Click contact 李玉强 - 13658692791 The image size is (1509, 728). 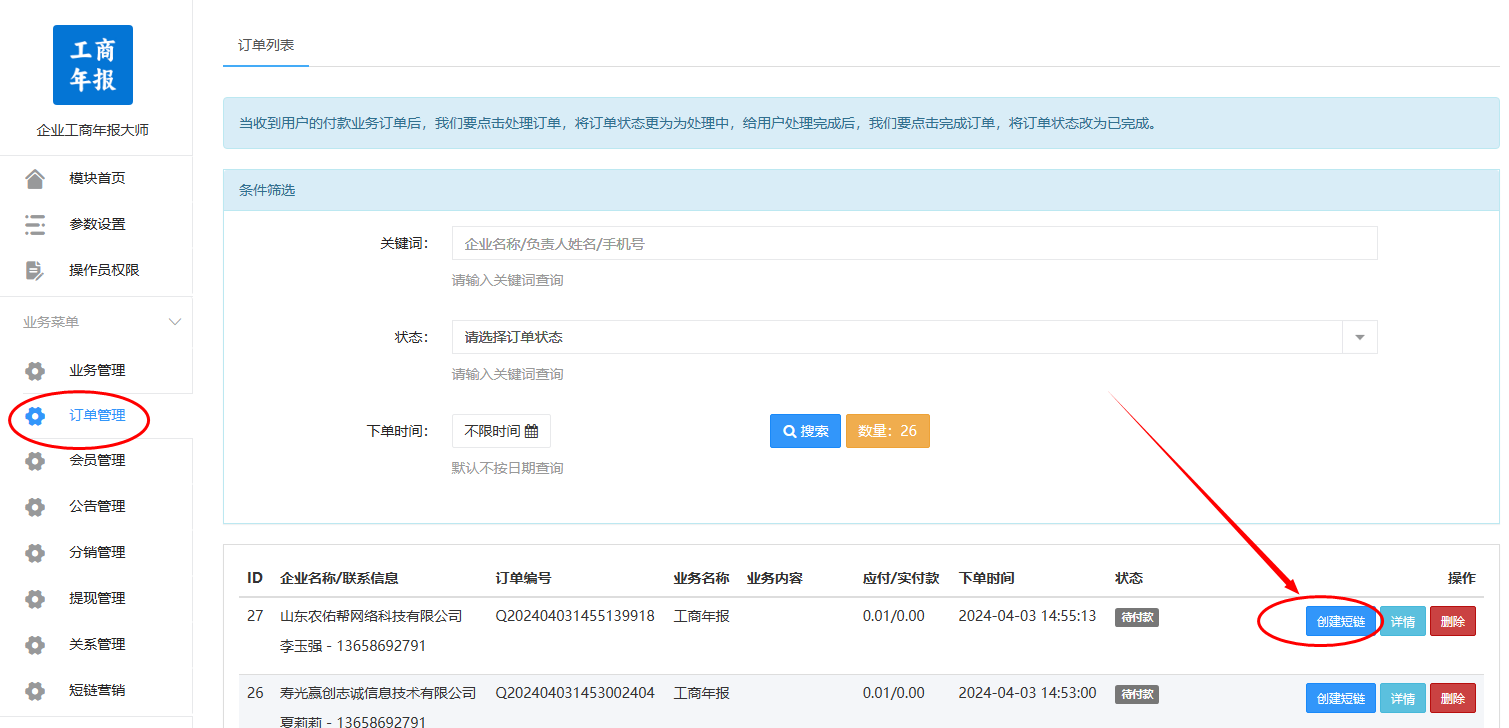point(353,646)
